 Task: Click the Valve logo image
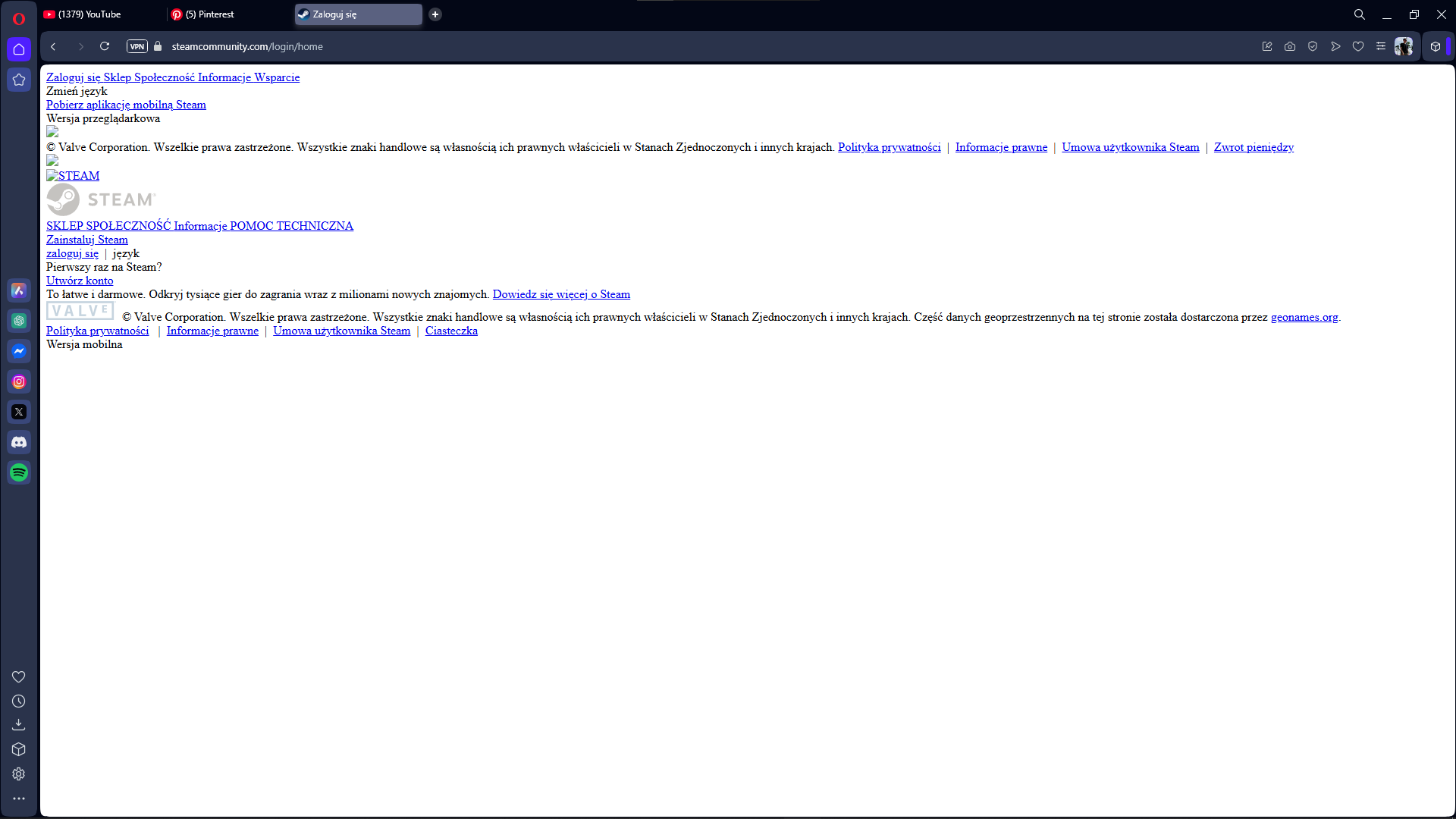[x=80, y=311]
